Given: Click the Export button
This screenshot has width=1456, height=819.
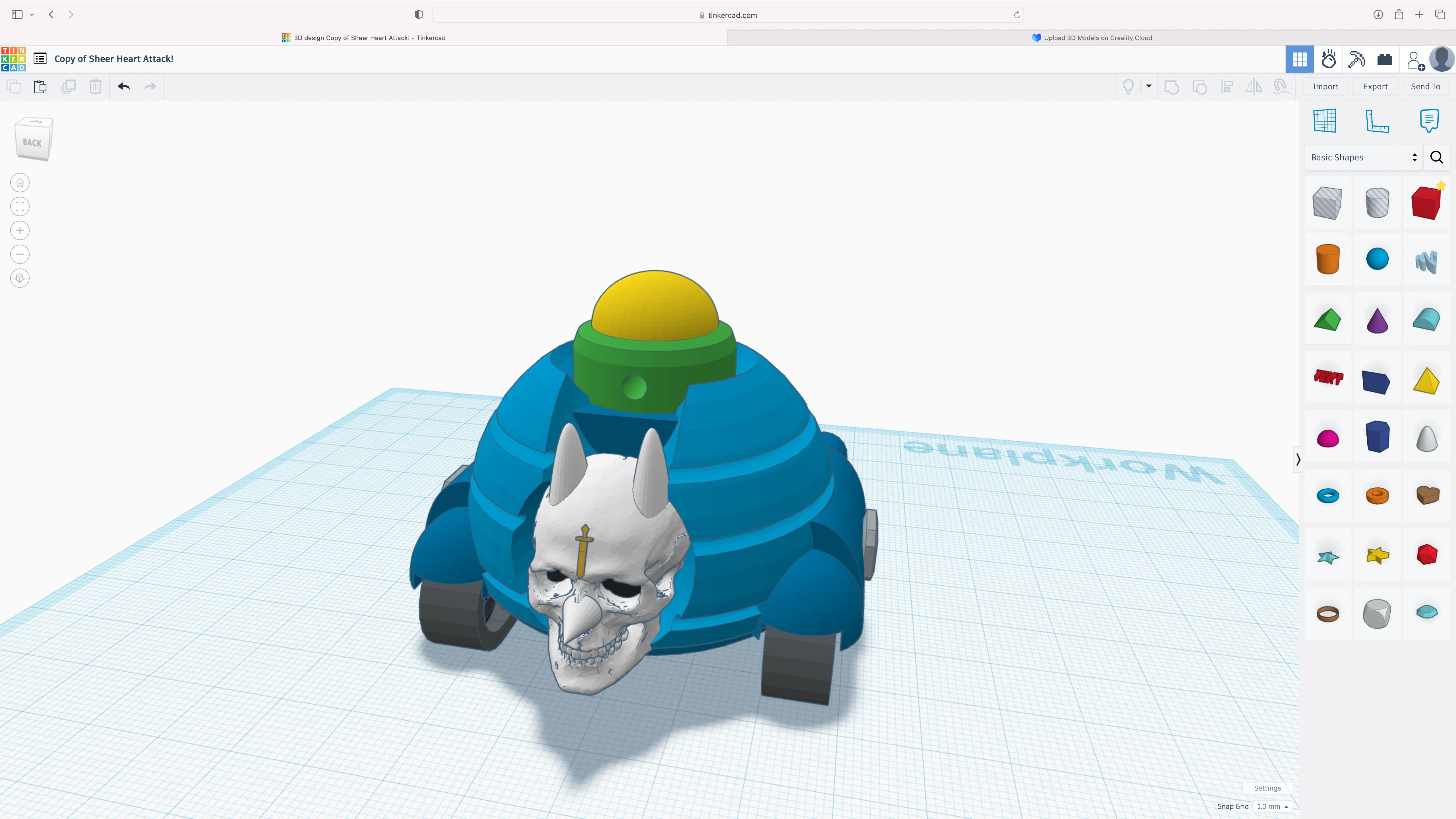Looking at the screenshot, I should pyautogui.click(x=1375, y=86).
